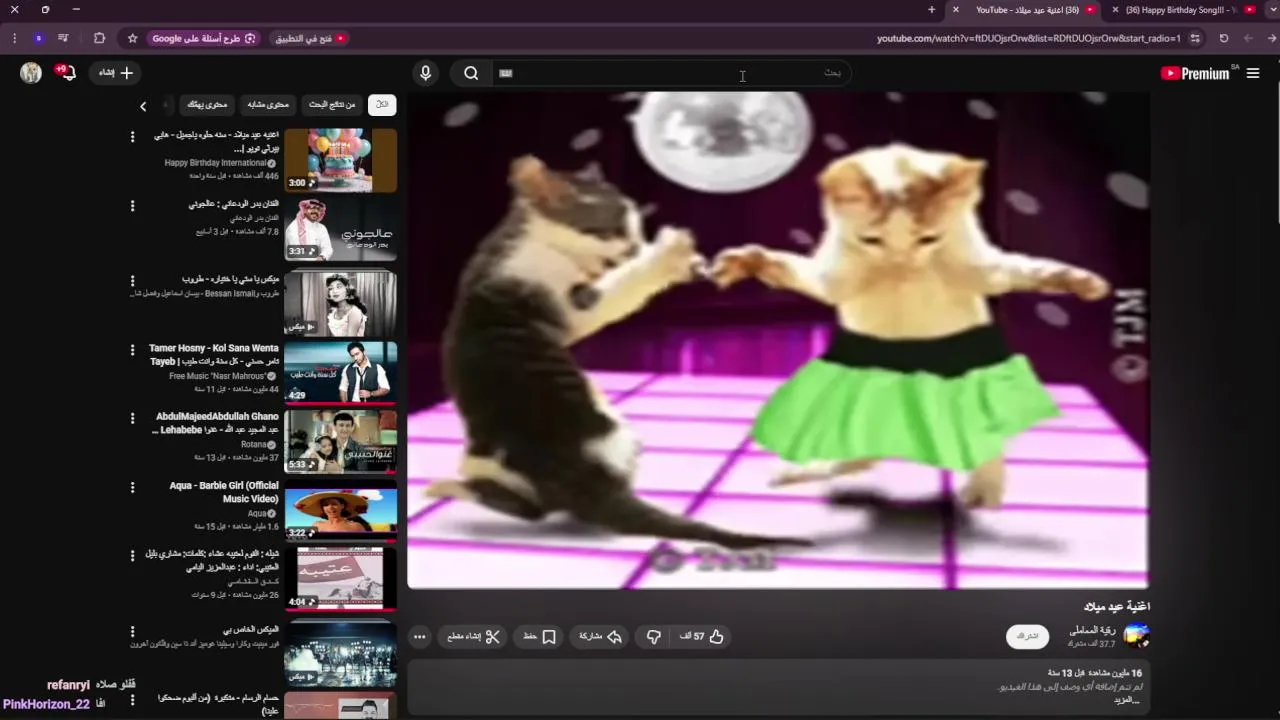Click the video player to pause dancing cats
The image size is (1280, 720).
point(778,340)
